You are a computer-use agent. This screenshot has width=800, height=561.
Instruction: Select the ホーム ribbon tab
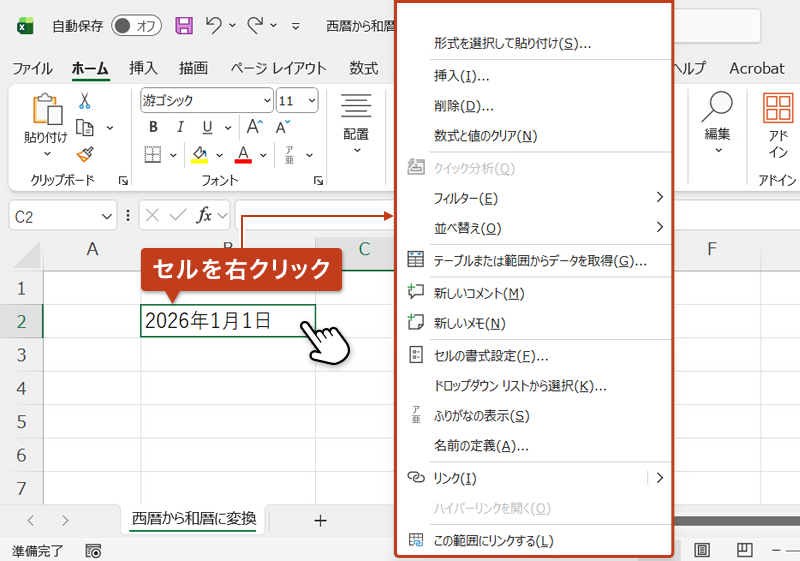point(90,68)
